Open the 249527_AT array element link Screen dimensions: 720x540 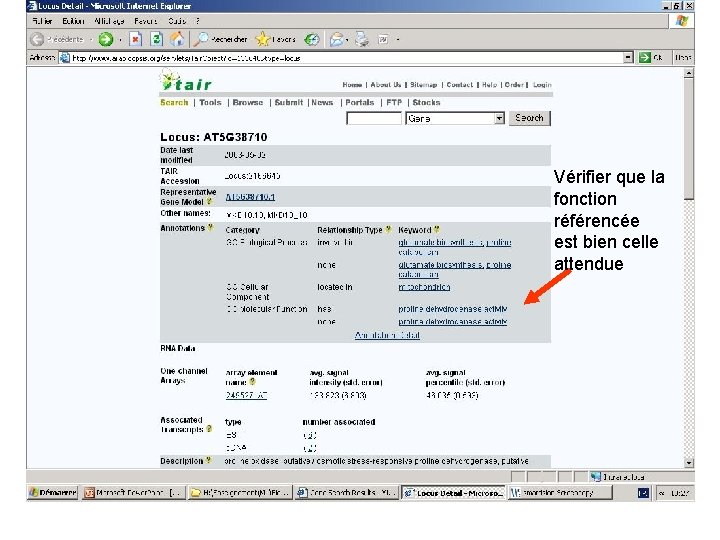pyautogui.click(x=247, y=395)
